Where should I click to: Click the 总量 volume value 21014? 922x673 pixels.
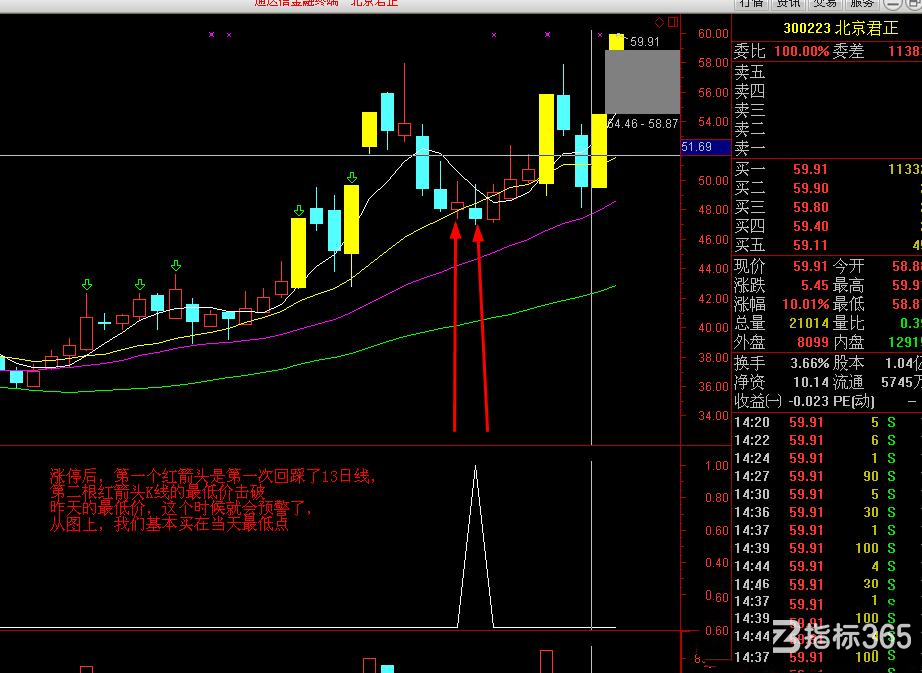(809, 323)
